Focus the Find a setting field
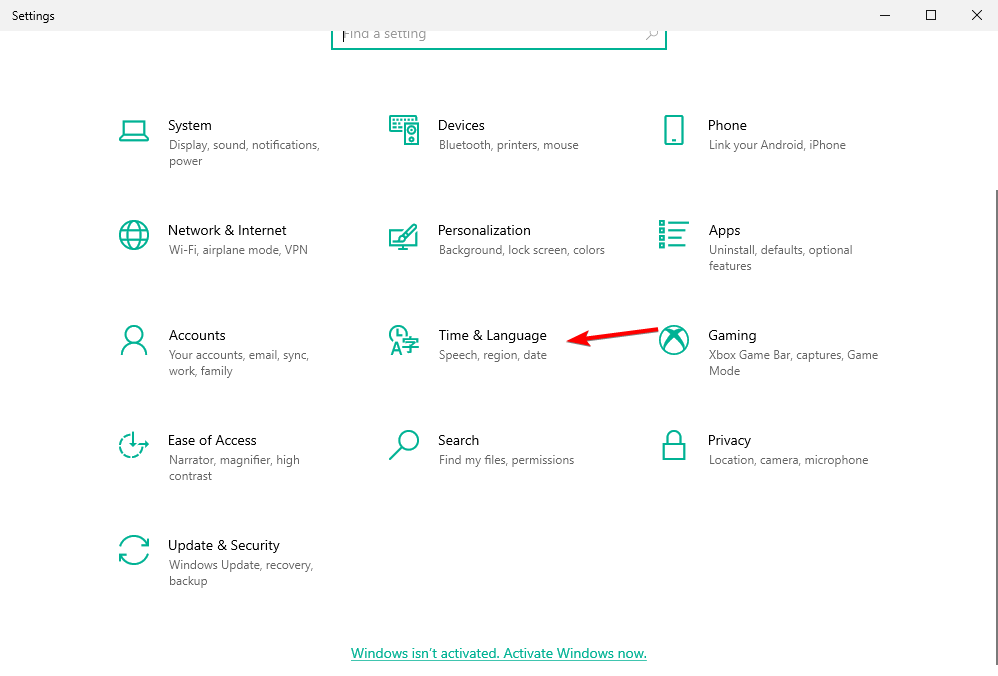 pyautogui.click(x=498, y=38)
